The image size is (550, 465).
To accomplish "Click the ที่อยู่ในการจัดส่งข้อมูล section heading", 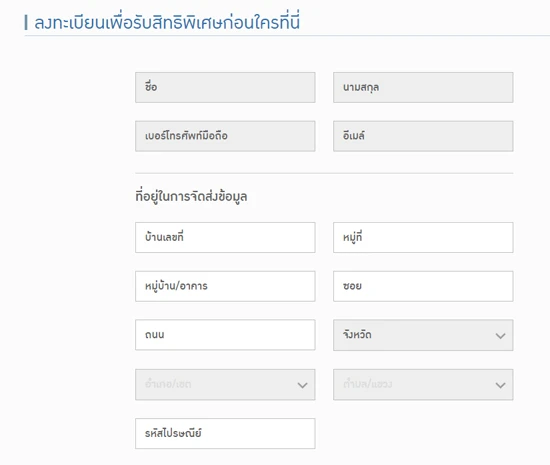I will tap(191, 196).
